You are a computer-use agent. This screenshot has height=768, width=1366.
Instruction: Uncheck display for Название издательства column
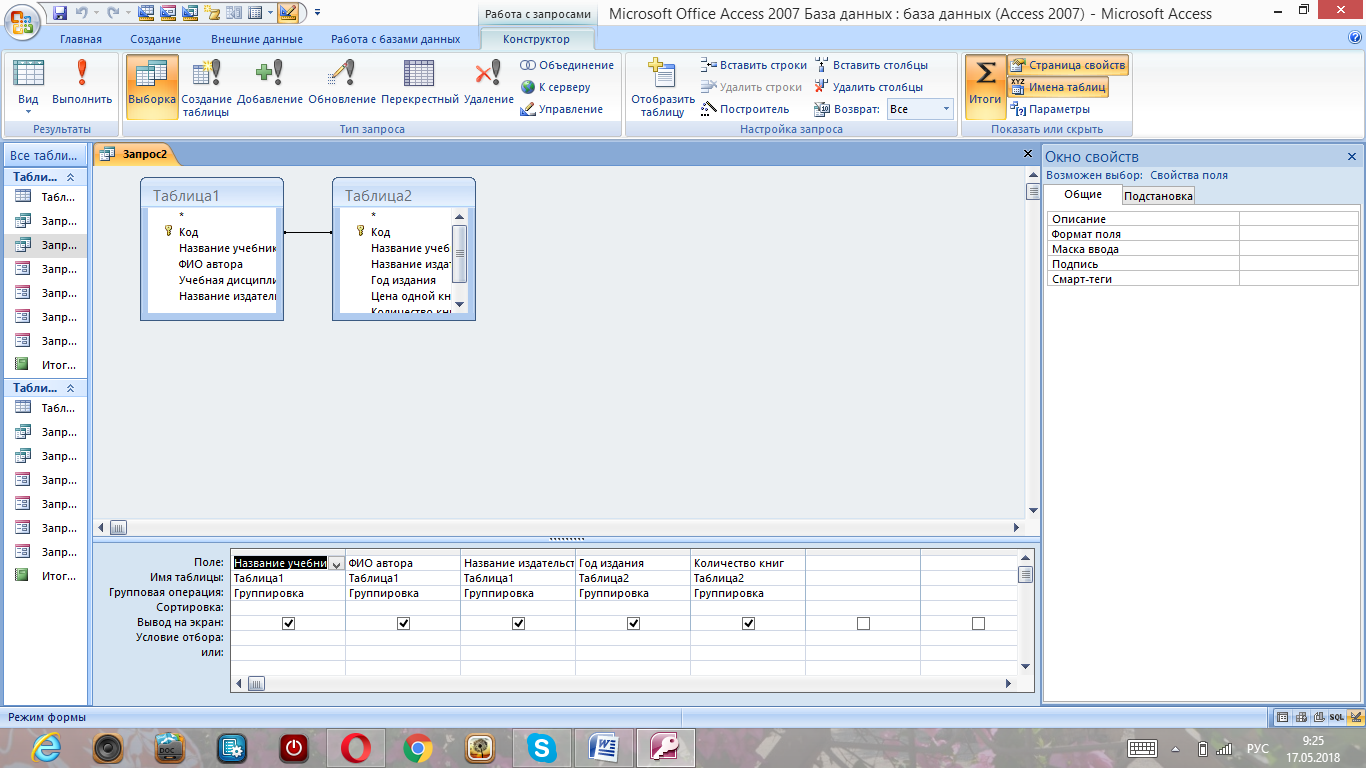point(519,623)
